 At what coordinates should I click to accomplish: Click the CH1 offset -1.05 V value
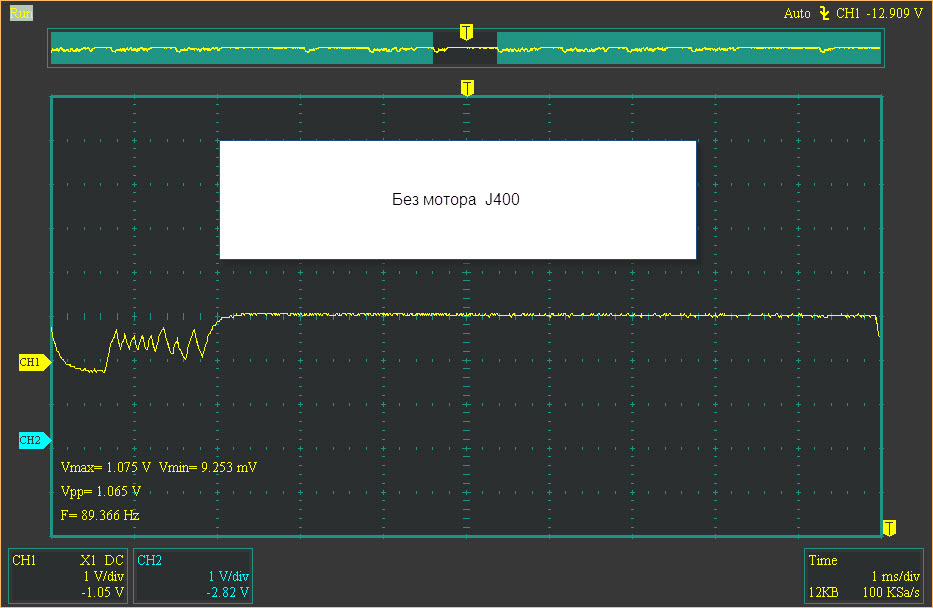pos(102,593)
